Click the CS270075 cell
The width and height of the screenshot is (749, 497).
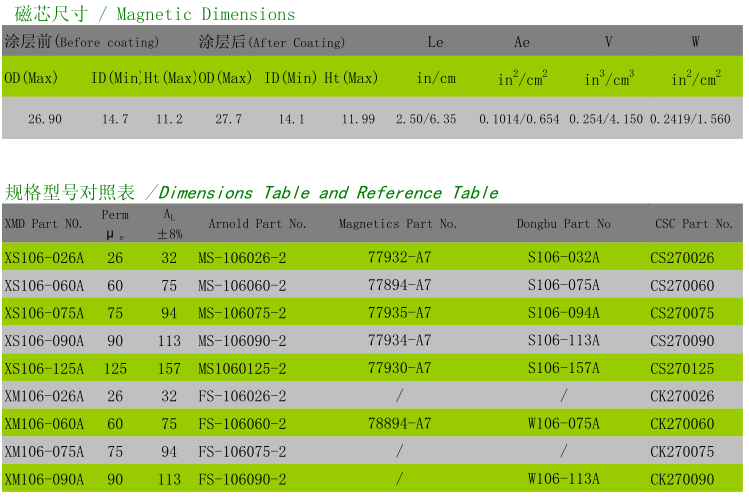(x=682, y=313)
